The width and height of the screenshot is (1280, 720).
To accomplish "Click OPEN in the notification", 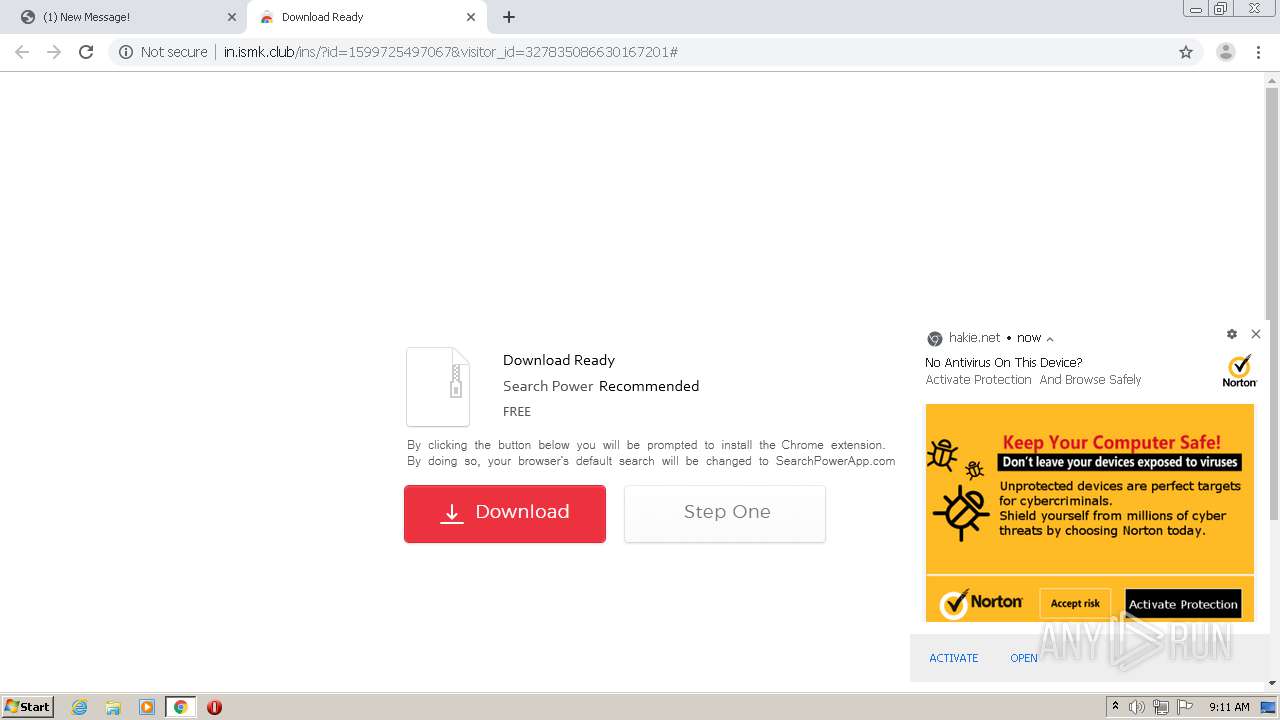I will [1024, 658].
